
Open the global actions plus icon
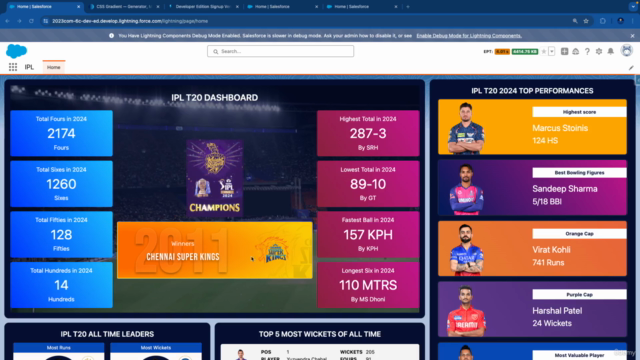(564, 51)
